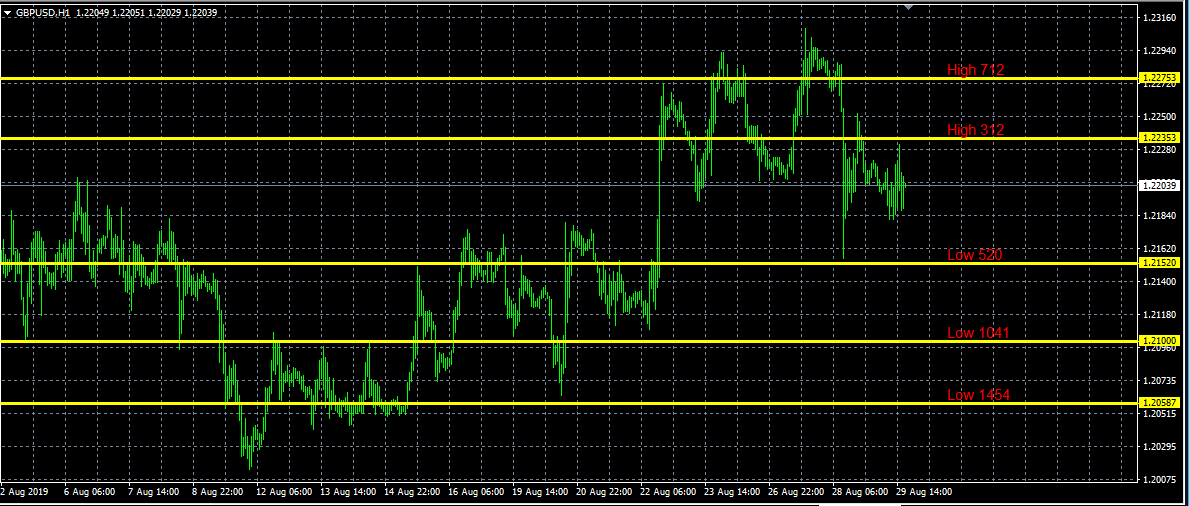The height and width of the screenshot is (506, 1189).
Task: Select the red "Low 1454" label
Action: click(x=978, y=394)
